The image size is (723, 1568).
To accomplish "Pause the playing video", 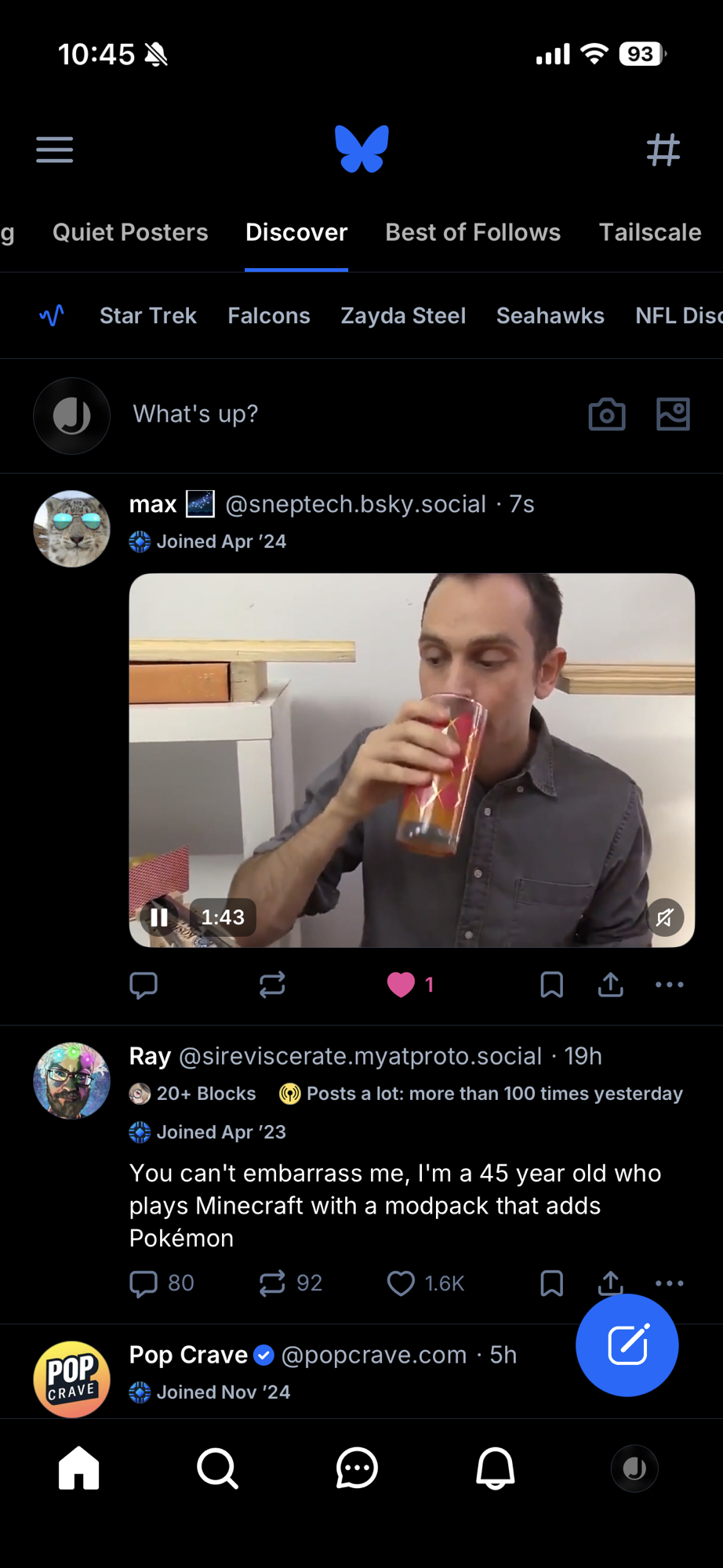I will click(x=159, y=917).
